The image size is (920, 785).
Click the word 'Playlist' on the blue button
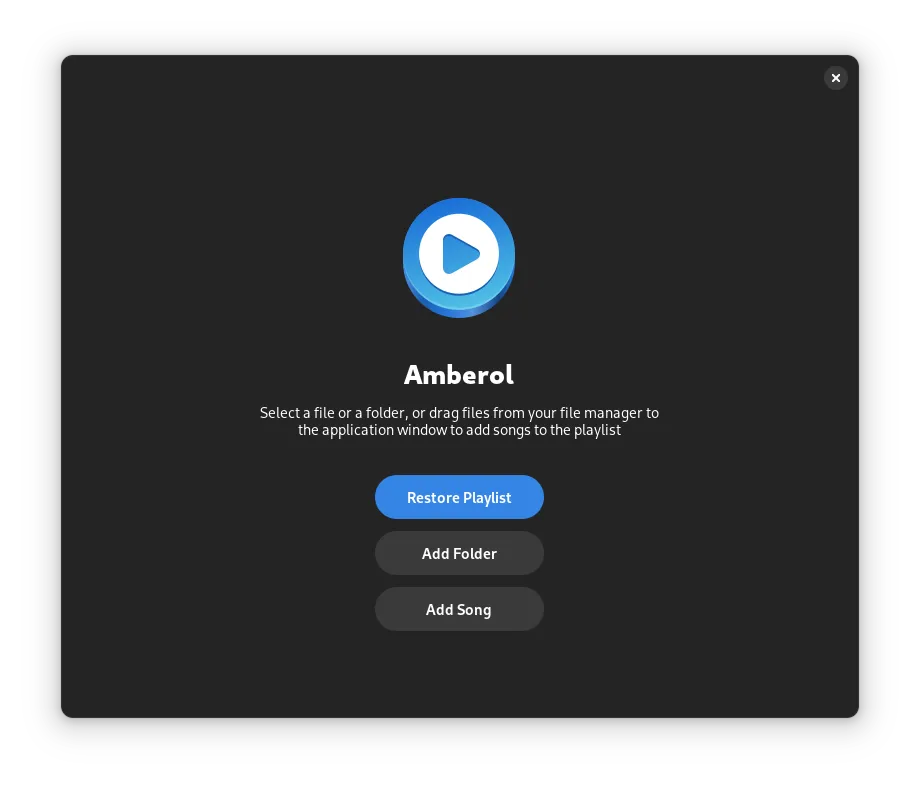click(x=487, y=498)
